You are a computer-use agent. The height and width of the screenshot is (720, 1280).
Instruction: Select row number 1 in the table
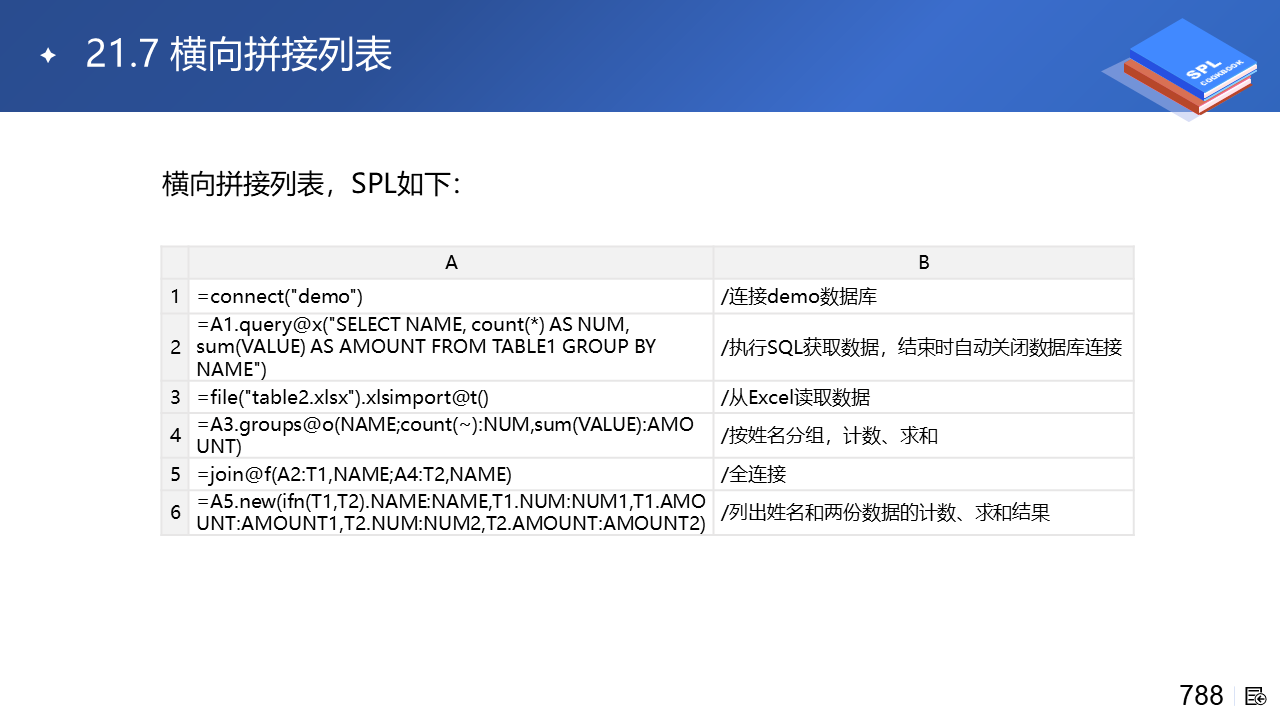pyautogui.click(x=175, y=296)
